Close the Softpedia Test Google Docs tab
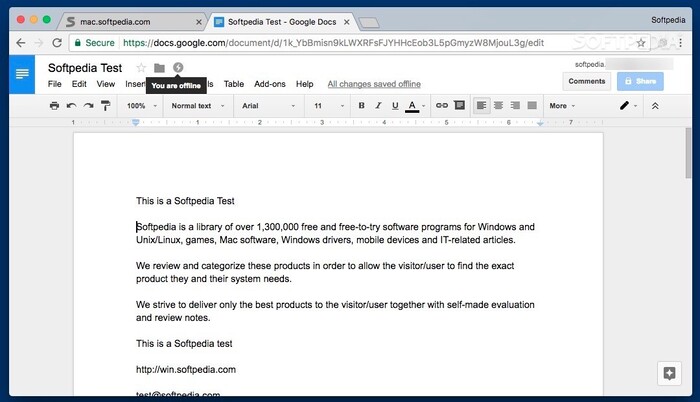The height and width of the screenshot is (402, 700). pos(346,22)
